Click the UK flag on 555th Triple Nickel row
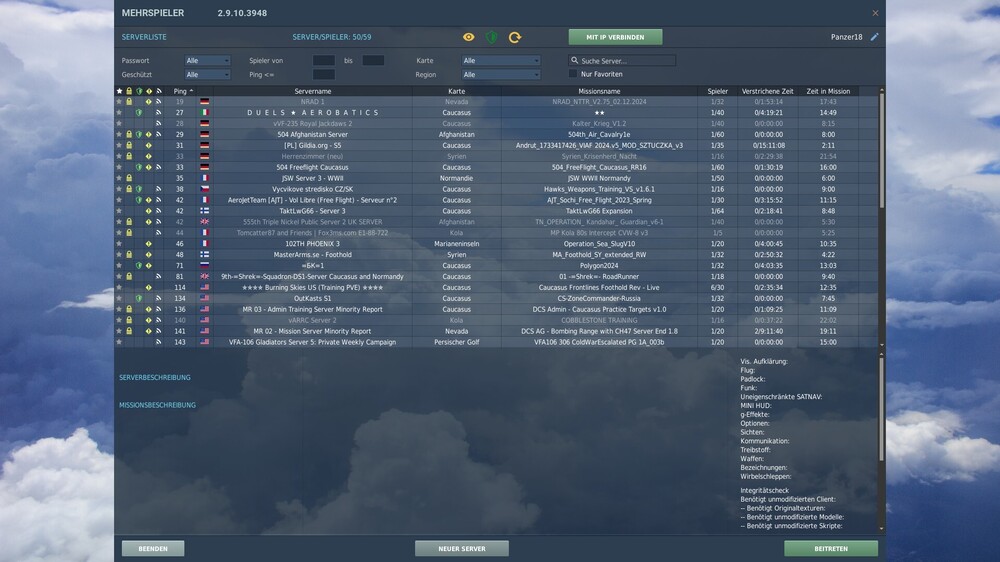The width and height of the screenshot is (1000, 562). (x=204, y=222)
